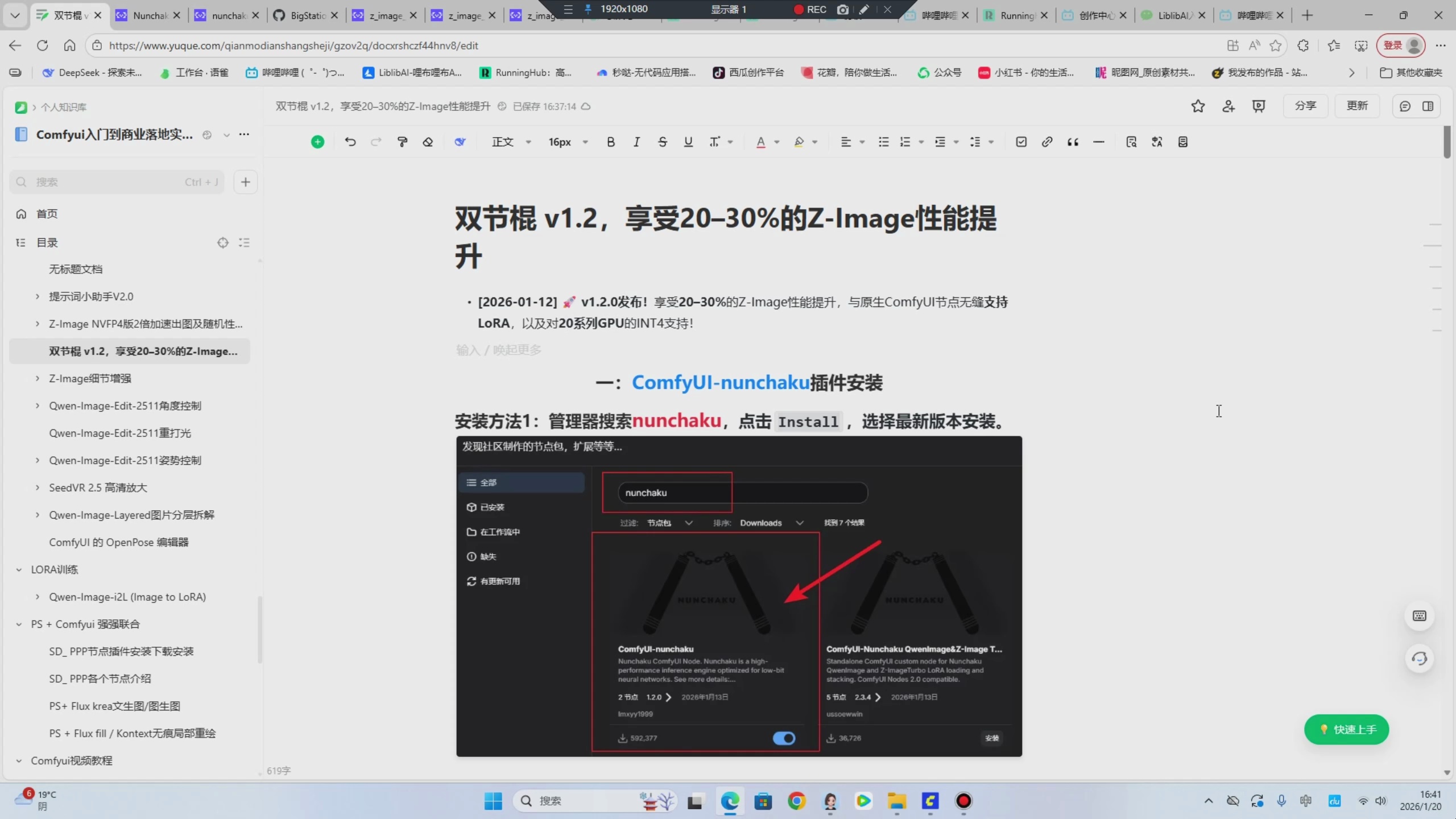Open highlight color dropdown arrow
Viewport: 1456px width, 819px height.
(815, 142)
